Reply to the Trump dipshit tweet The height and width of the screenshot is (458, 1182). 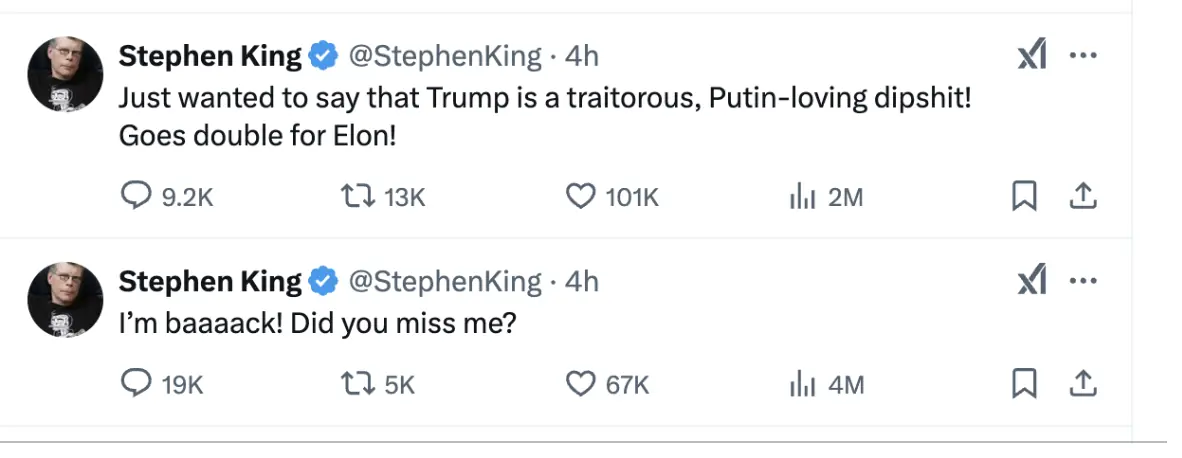[x=134, y=197]
